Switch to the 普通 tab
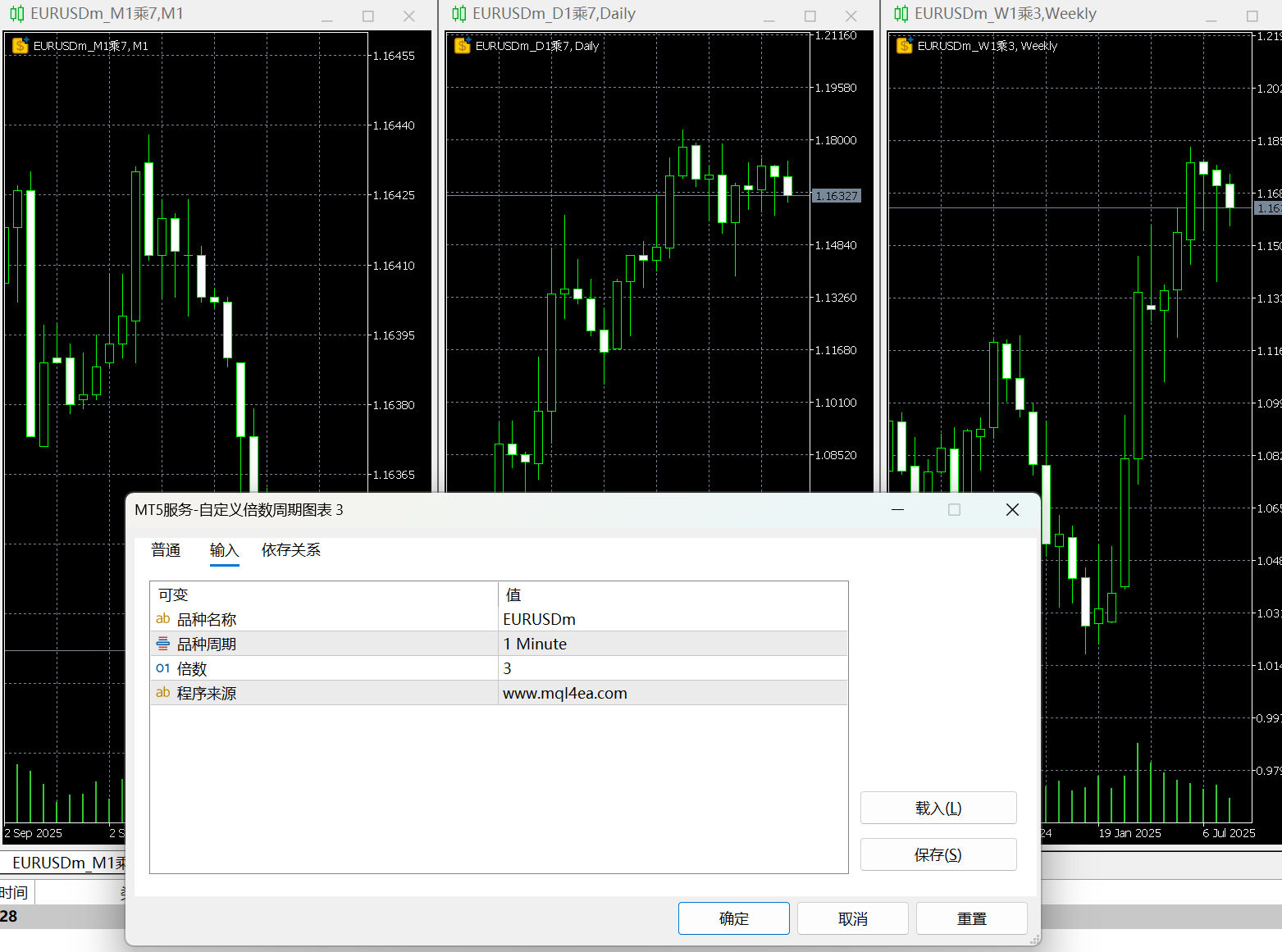The image size is (1282, 952). pos(166,550)
